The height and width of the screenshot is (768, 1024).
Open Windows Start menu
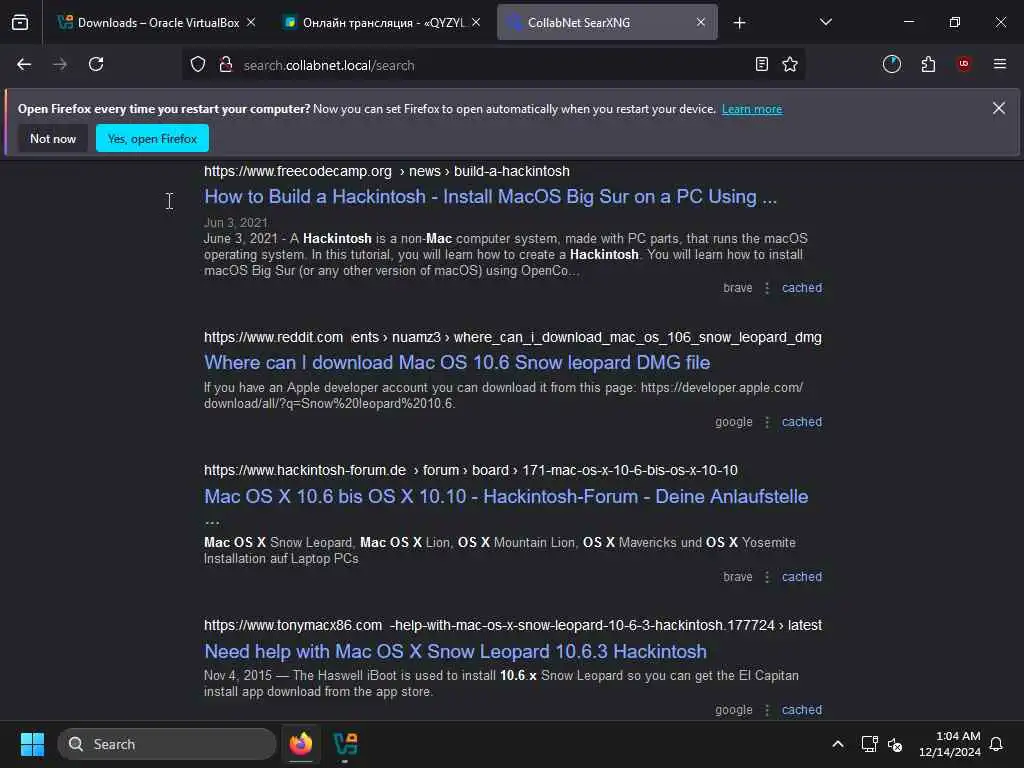tap(32, 744)
